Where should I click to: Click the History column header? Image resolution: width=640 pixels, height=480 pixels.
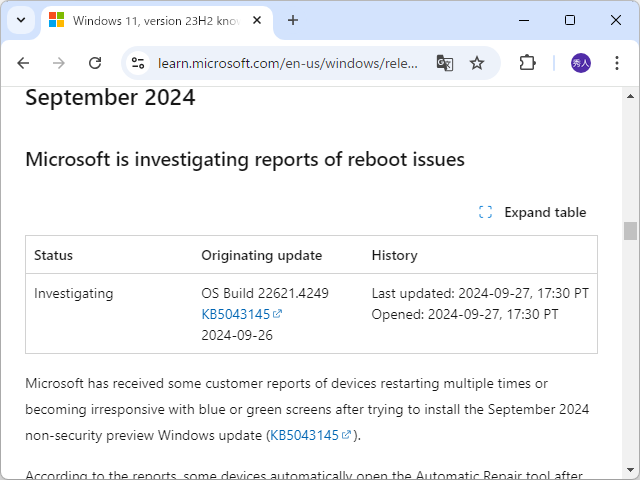click(394, 255)
